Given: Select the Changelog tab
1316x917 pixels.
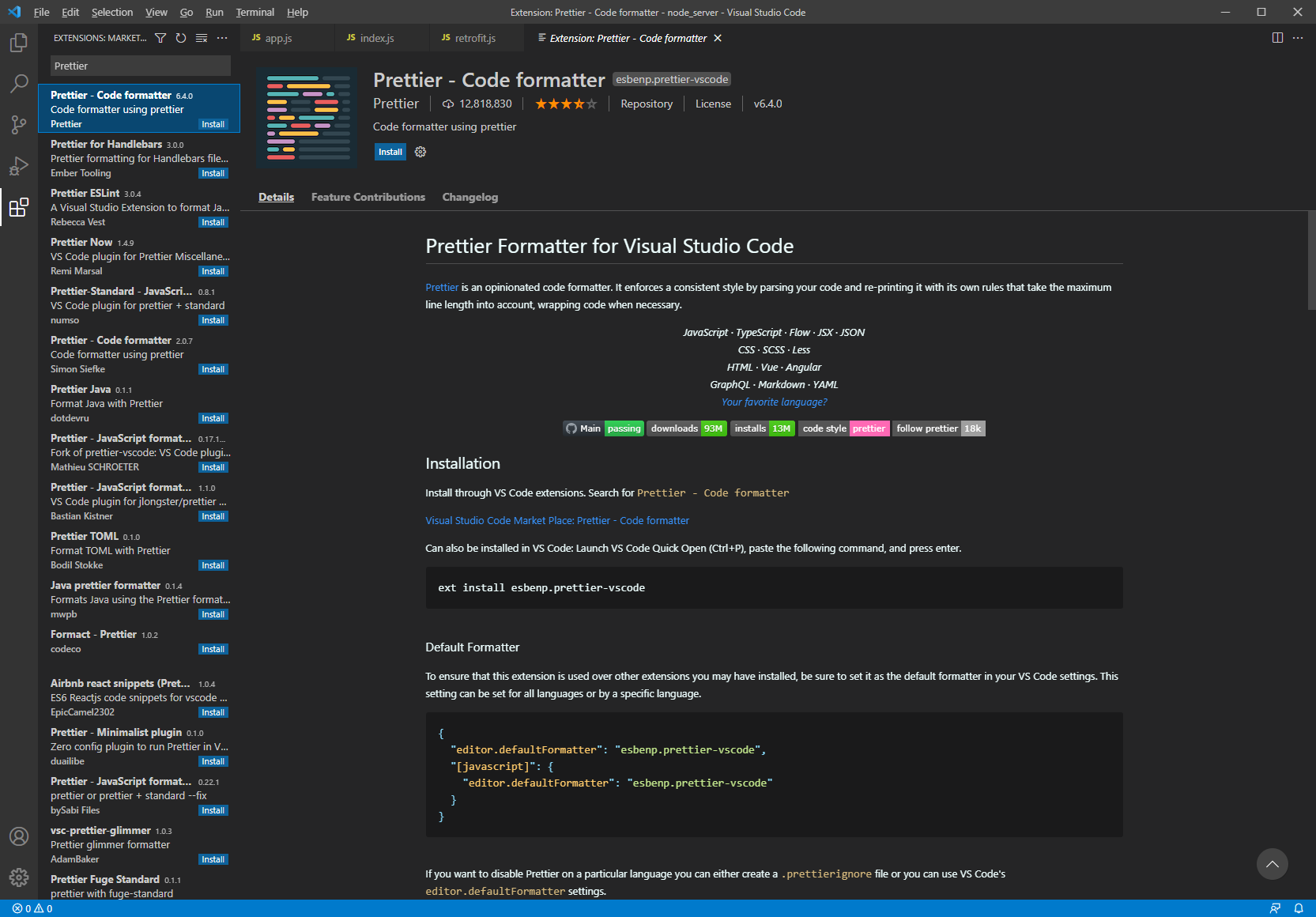Looking at the screenshot, I should [470, 197].
